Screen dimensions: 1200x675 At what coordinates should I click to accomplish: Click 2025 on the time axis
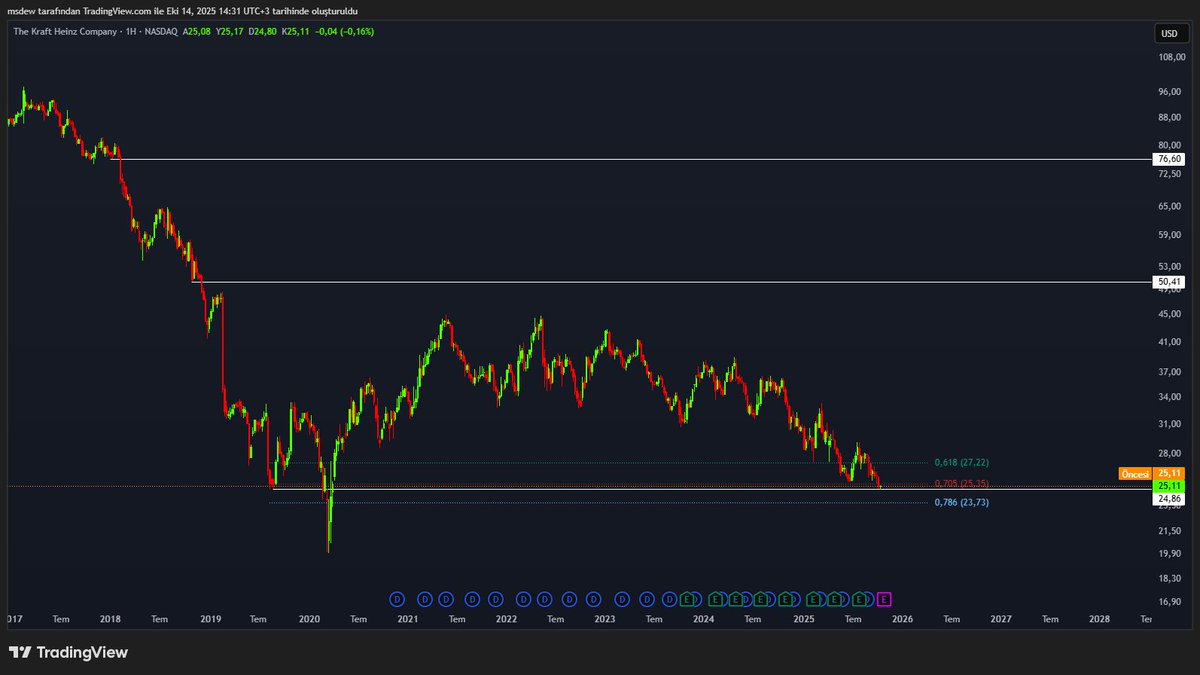804,619
